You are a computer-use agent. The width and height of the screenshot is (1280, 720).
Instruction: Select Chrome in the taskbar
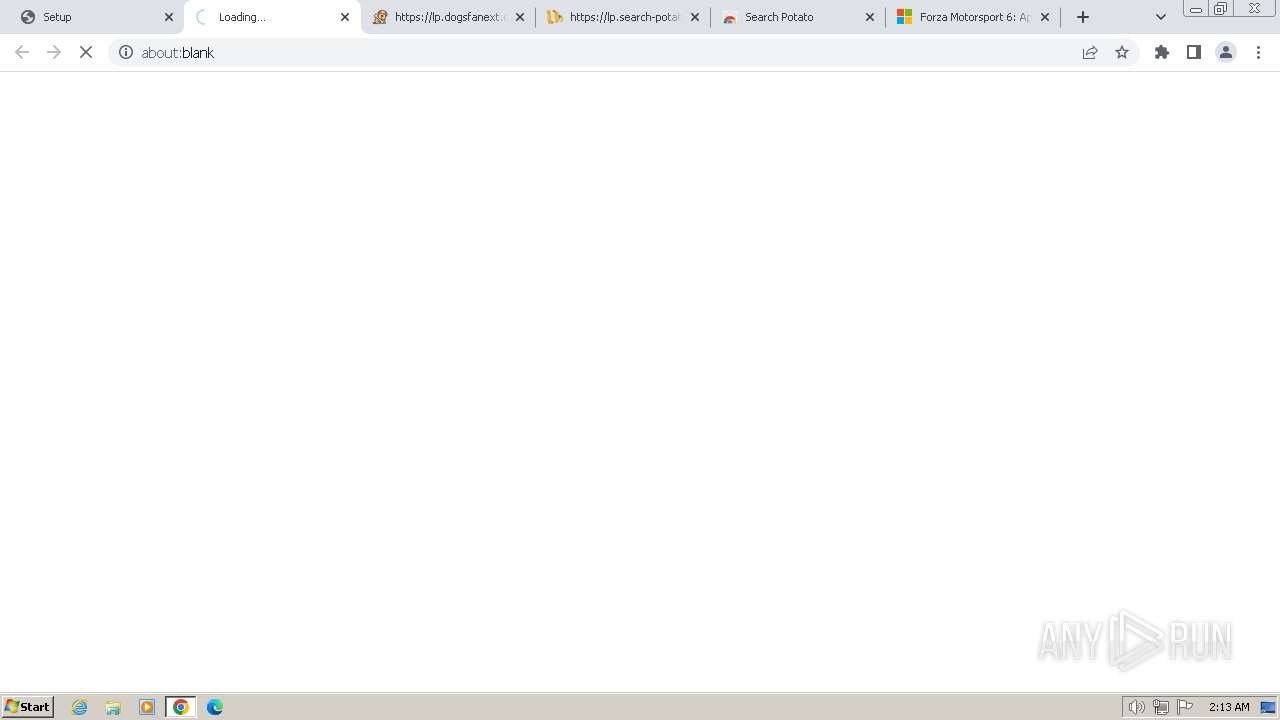tap(181, 707)
